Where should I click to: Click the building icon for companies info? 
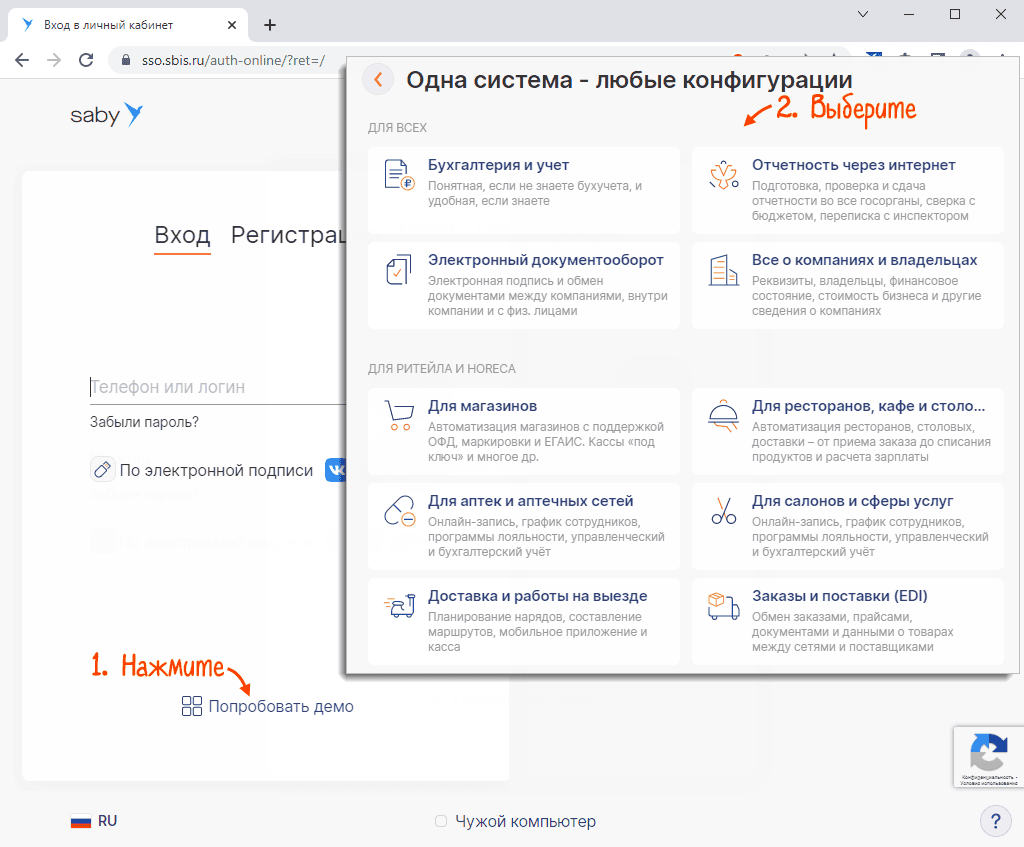(x=723, y=270)
